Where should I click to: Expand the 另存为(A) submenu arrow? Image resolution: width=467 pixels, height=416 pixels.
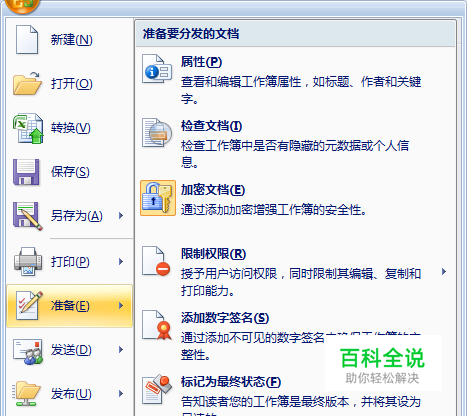pyautogui.click(x=121, y=216)
